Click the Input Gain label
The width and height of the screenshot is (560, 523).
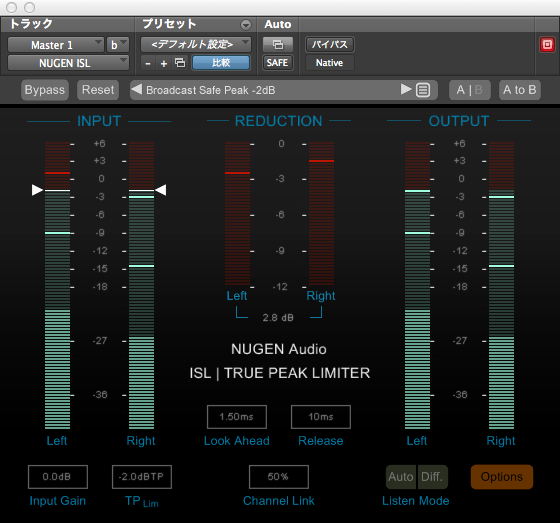click(58, 501)
